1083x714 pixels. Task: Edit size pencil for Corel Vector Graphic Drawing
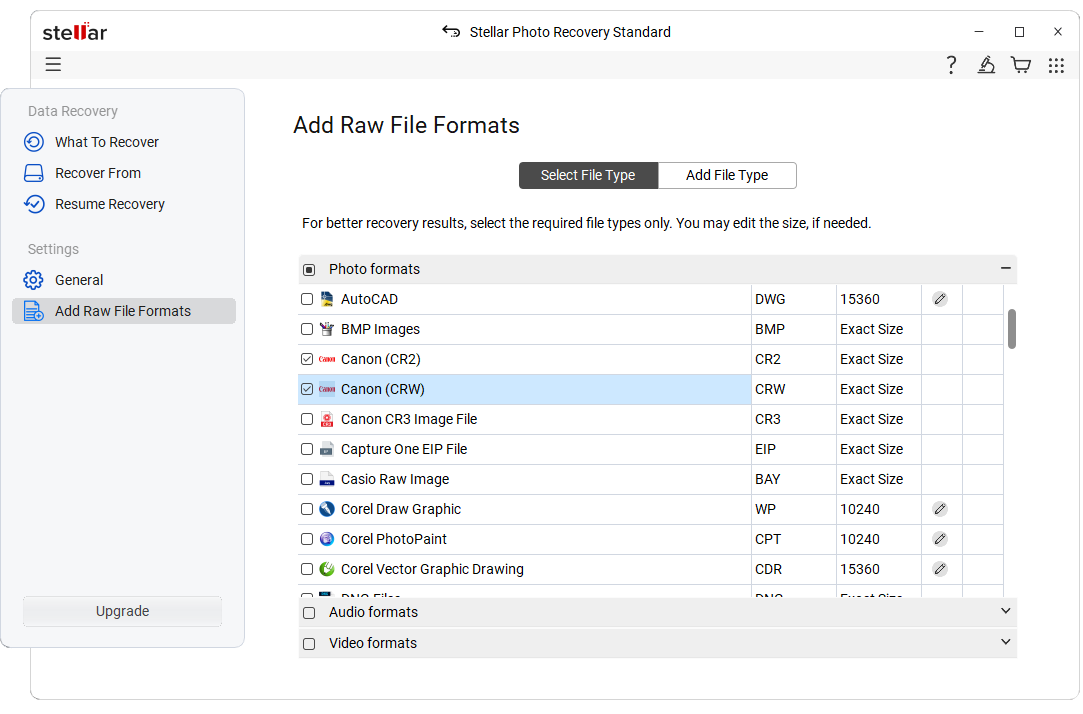pyautogui.click(x=940, y=570)
